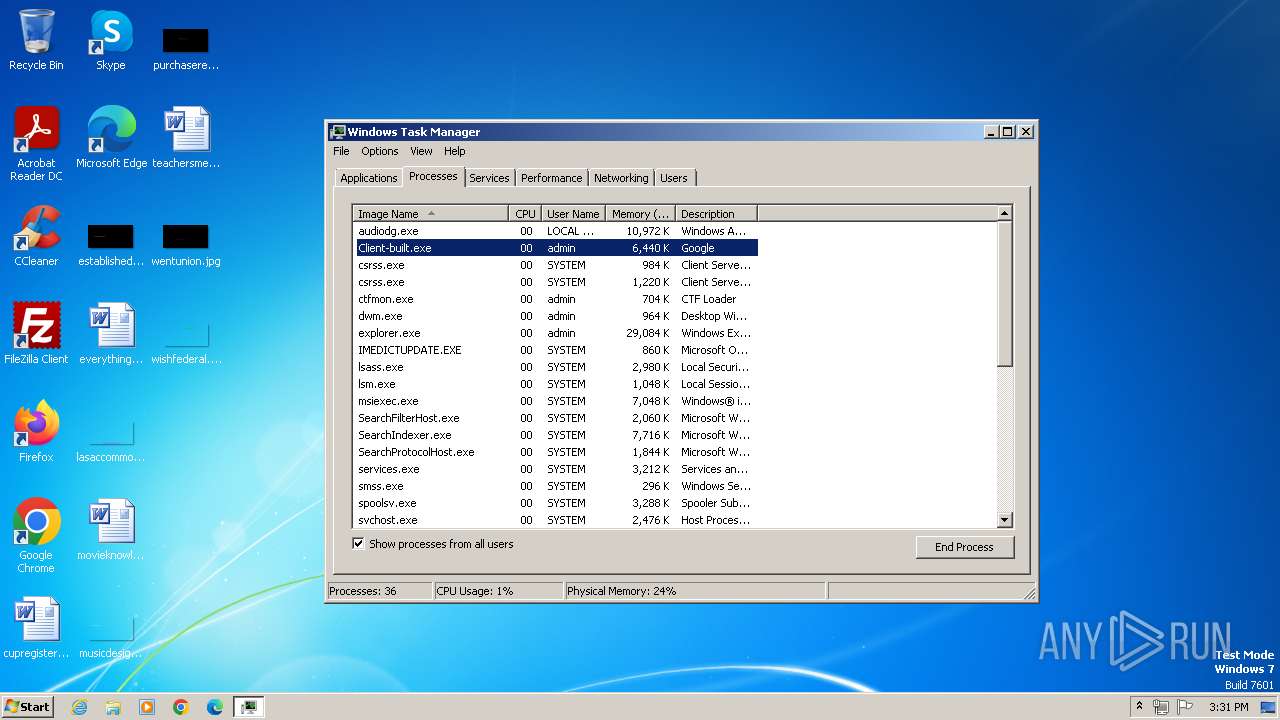
Task: Launch Skype from the desktop
Action: tap(111, 40)
